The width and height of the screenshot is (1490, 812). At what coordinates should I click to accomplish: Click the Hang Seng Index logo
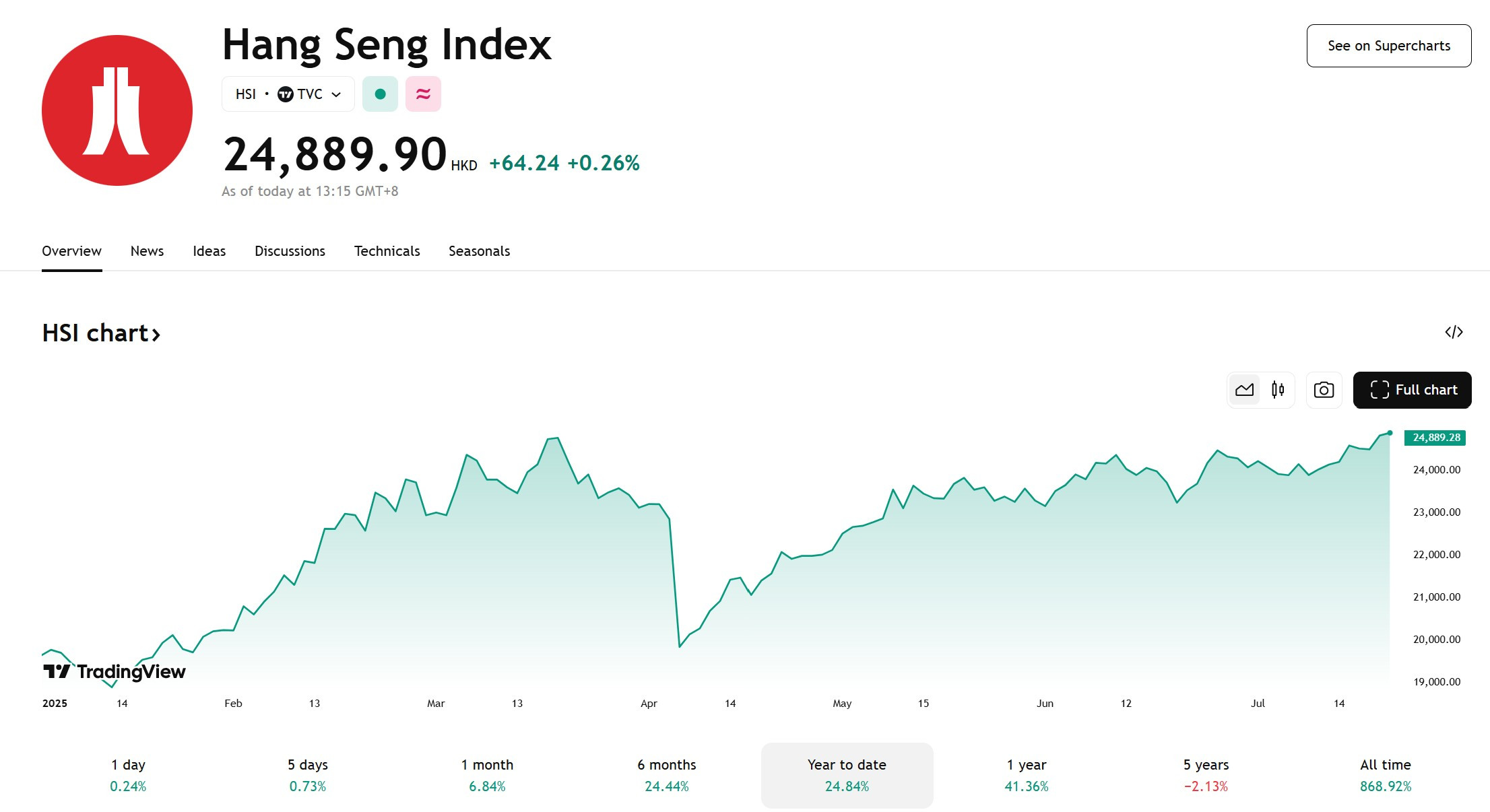tap(117, 110)
